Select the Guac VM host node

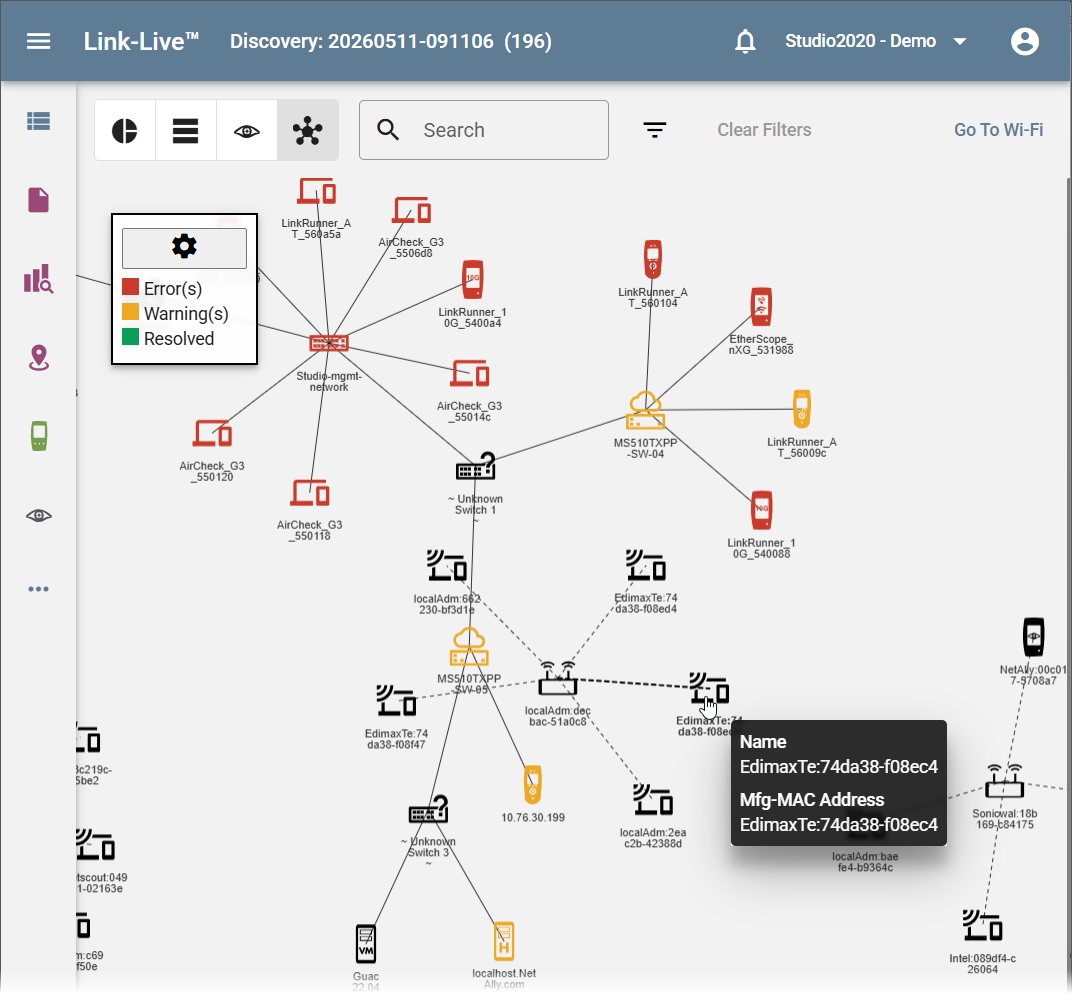tap(366, 944)
